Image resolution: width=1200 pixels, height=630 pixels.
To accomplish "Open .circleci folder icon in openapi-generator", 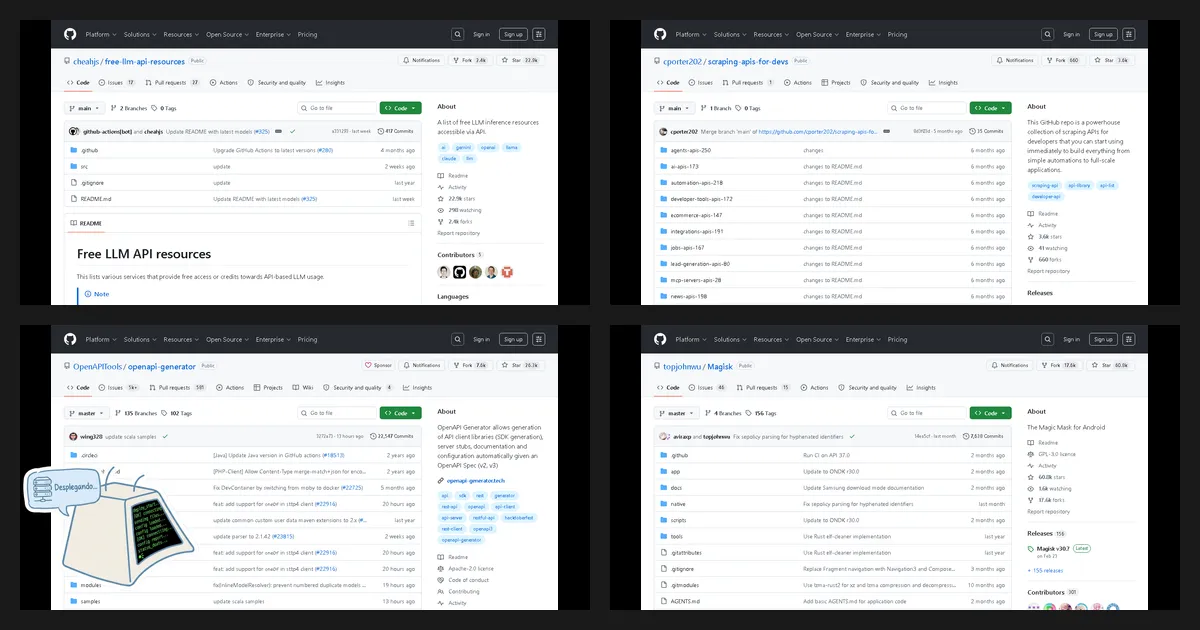I will (x=73, y=455).
